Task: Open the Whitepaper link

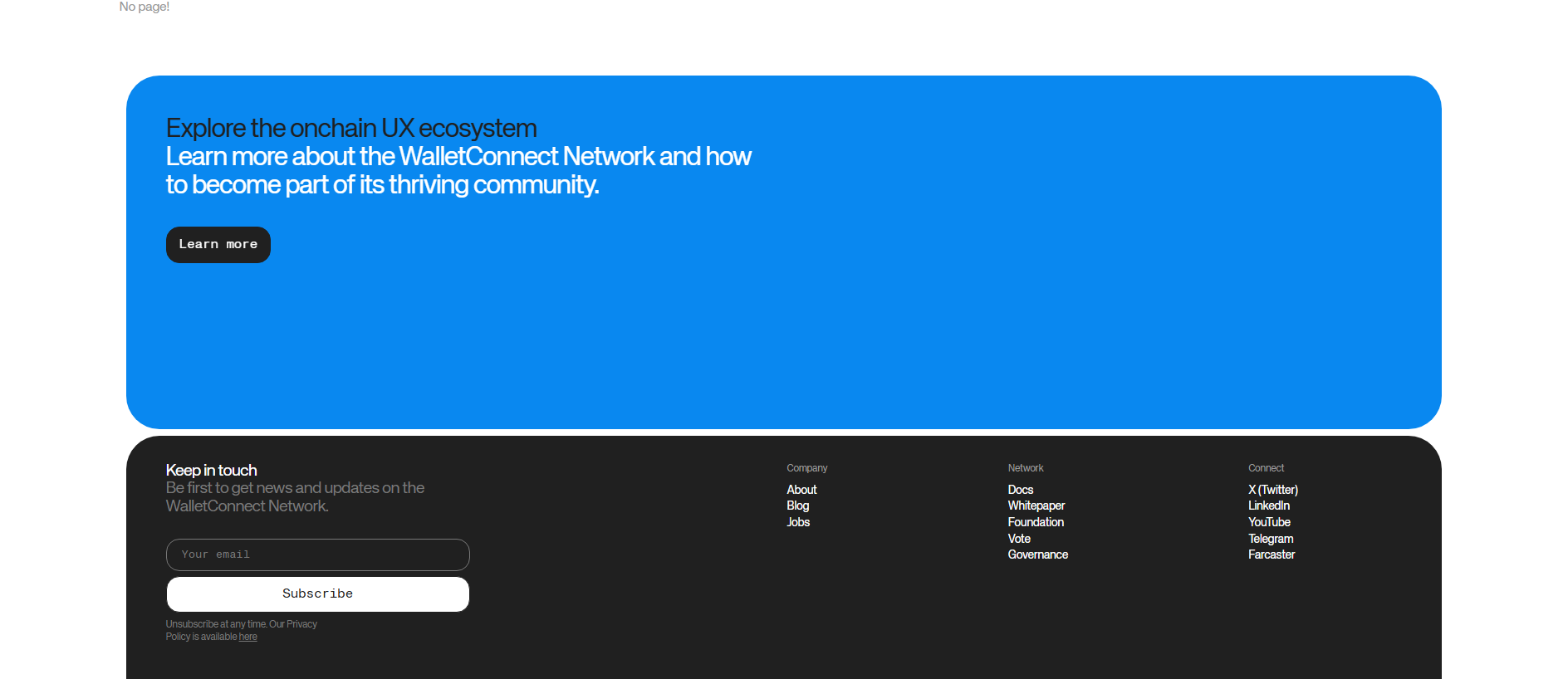Action: [x=1036, y=506]
